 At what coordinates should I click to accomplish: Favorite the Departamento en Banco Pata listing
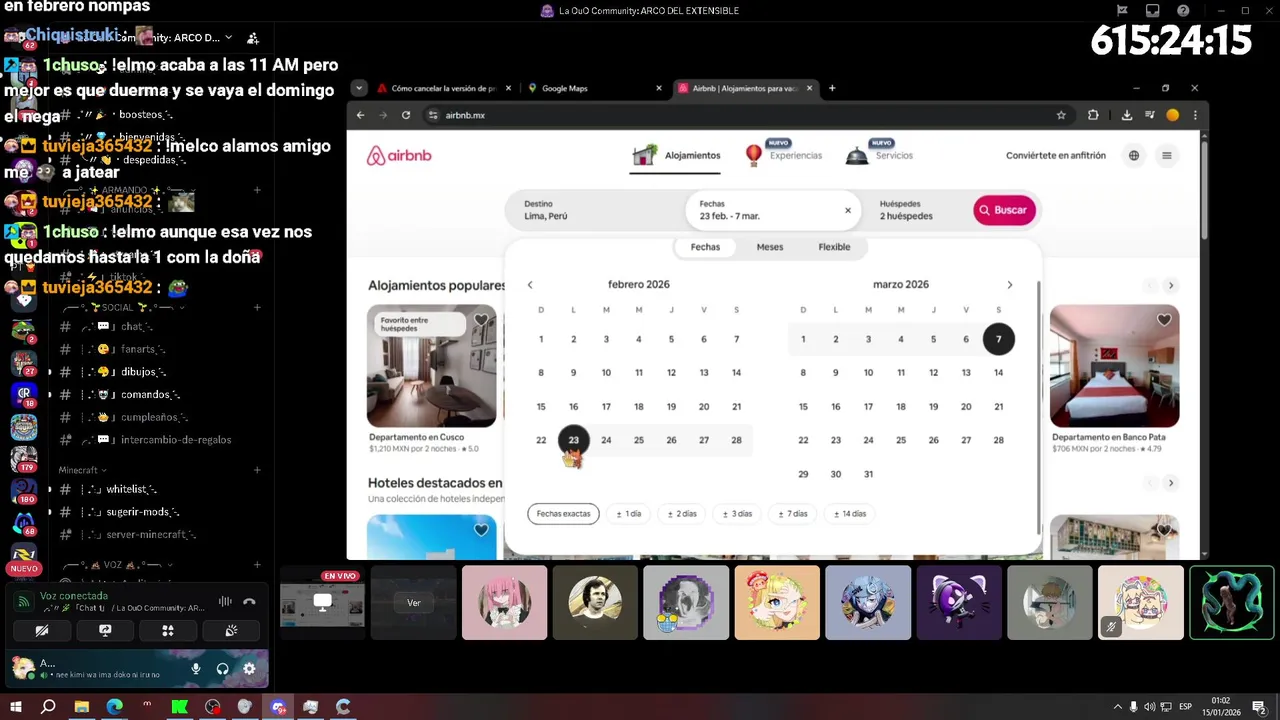[x=1164, y=320]
